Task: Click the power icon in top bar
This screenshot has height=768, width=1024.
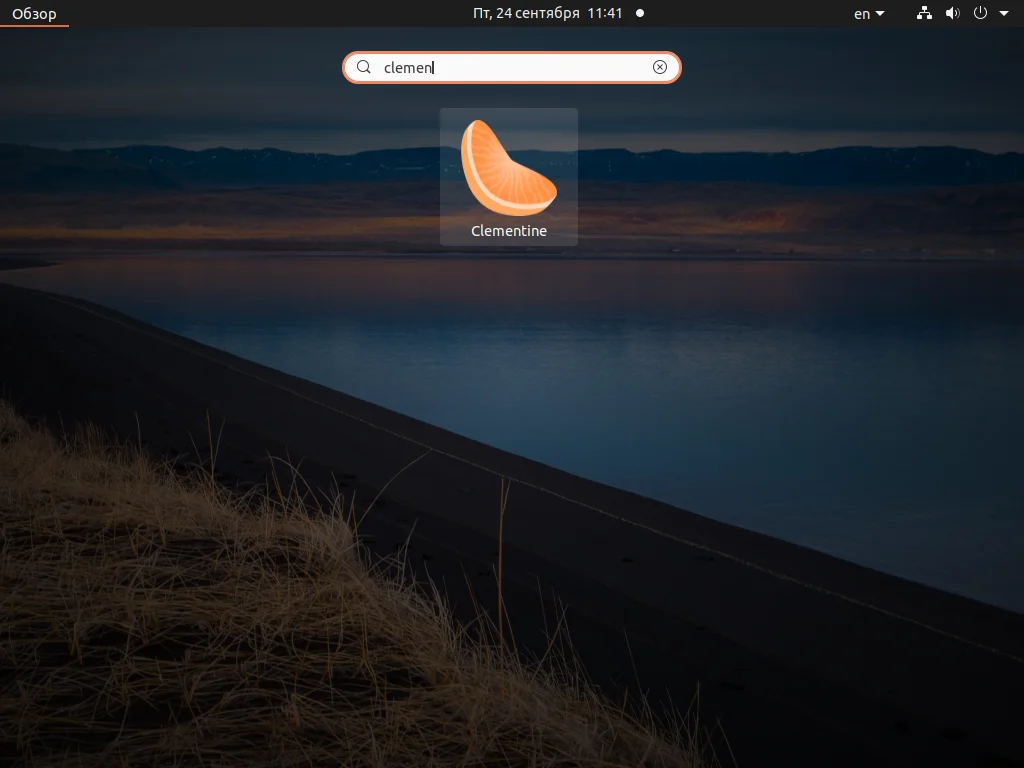Action: (980, 13)
